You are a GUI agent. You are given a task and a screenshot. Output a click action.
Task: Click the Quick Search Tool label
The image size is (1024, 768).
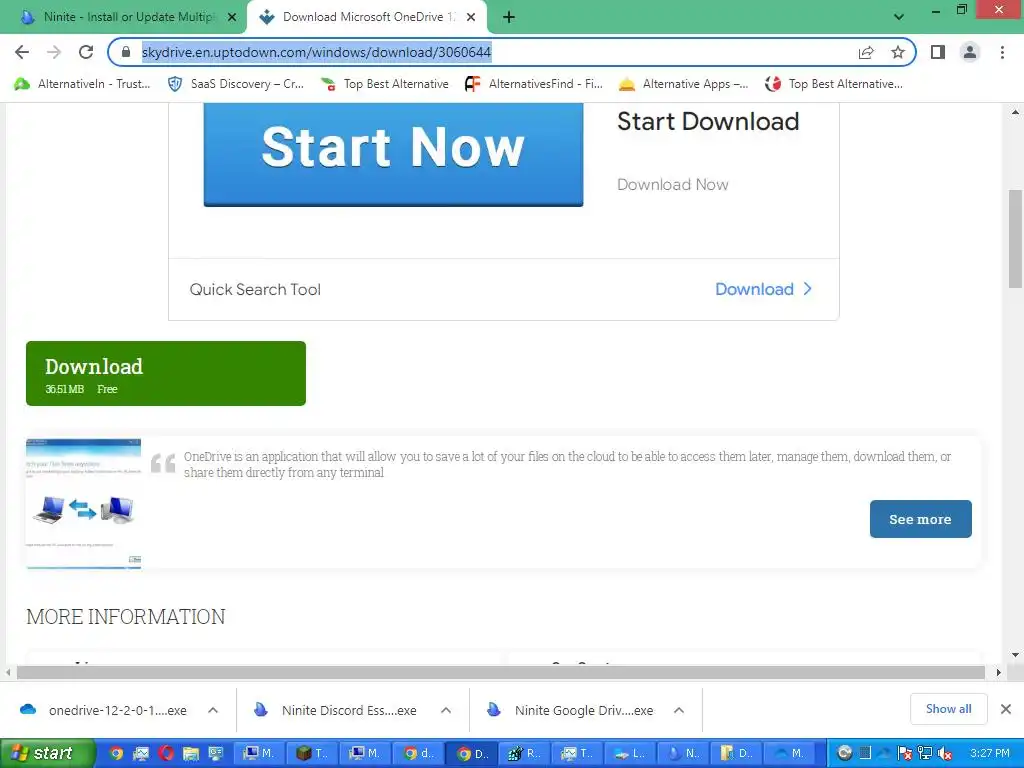(255, 289)
